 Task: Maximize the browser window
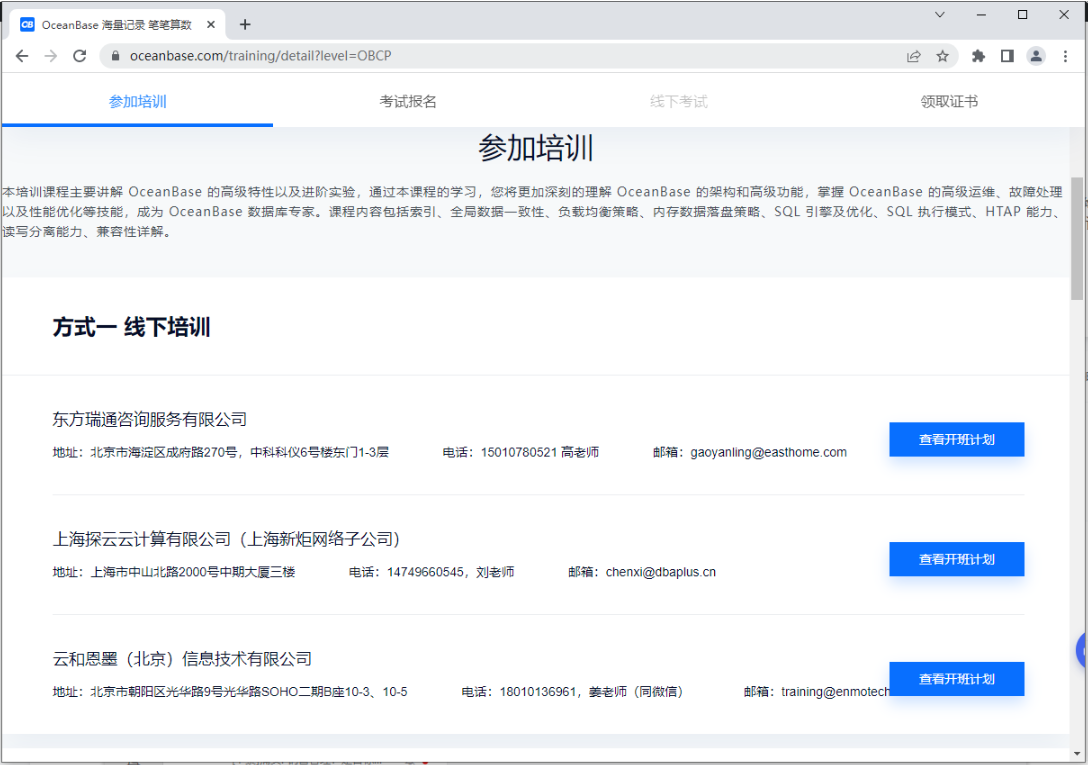[x=1022, y=15]
